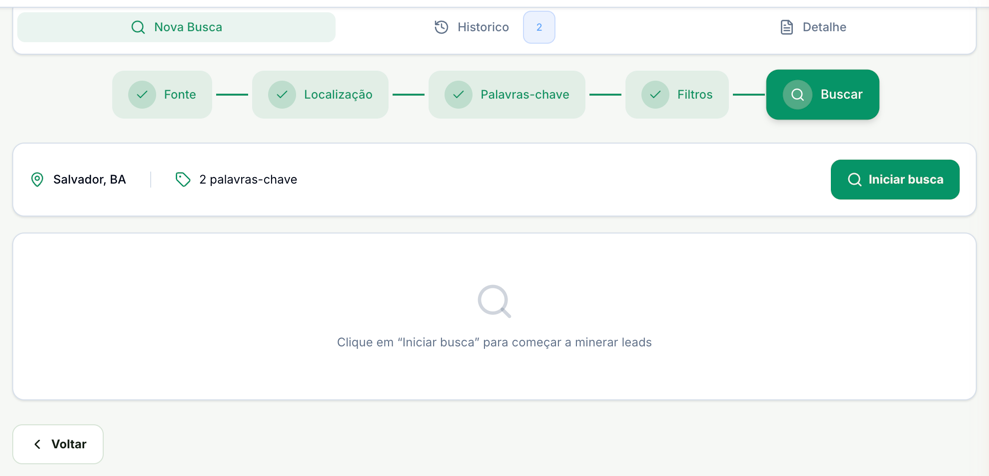The width and height of the screenshot is (989, 476).
Task: Click the clock history icon beside Historico
Action: 442,27
